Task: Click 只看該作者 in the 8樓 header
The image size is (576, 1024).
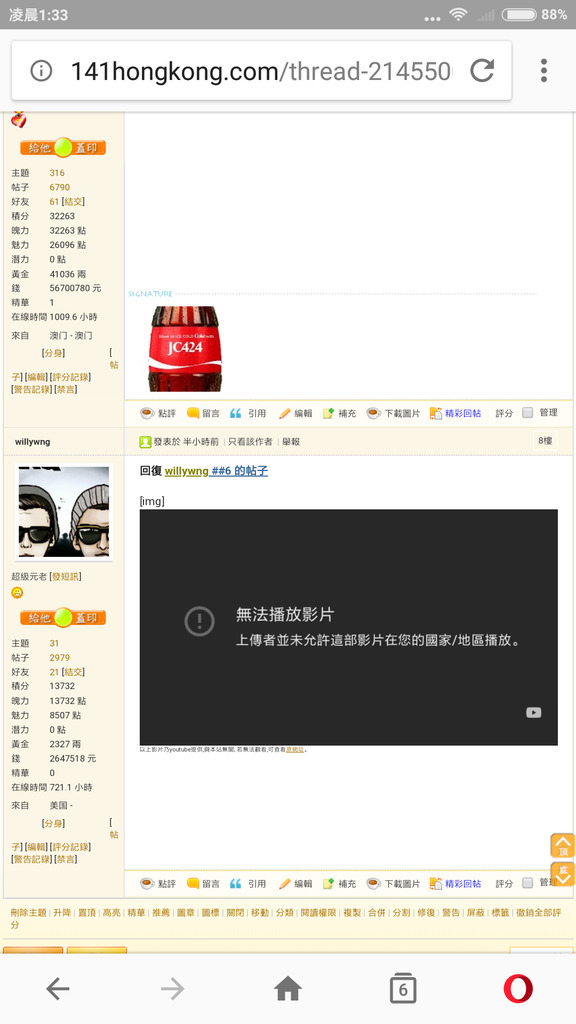Action: [250, 442]
